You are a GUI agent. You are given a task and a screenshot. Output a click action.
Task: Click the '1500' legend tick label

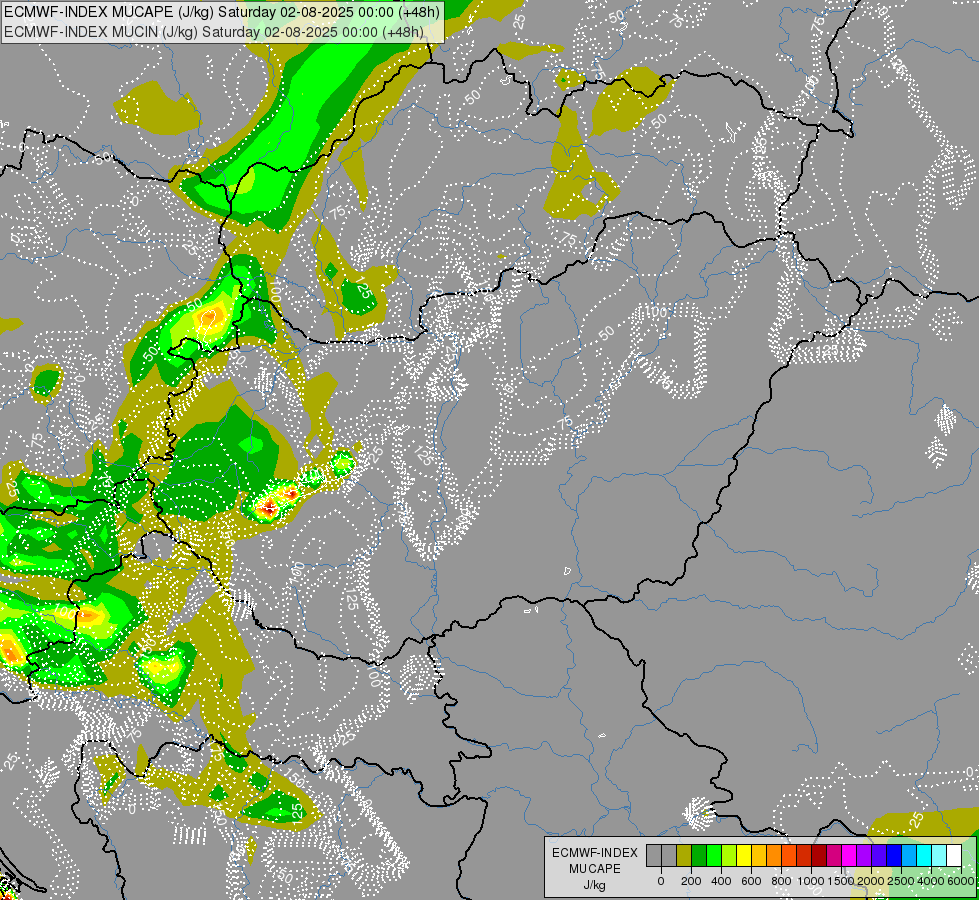click(840, 881)
